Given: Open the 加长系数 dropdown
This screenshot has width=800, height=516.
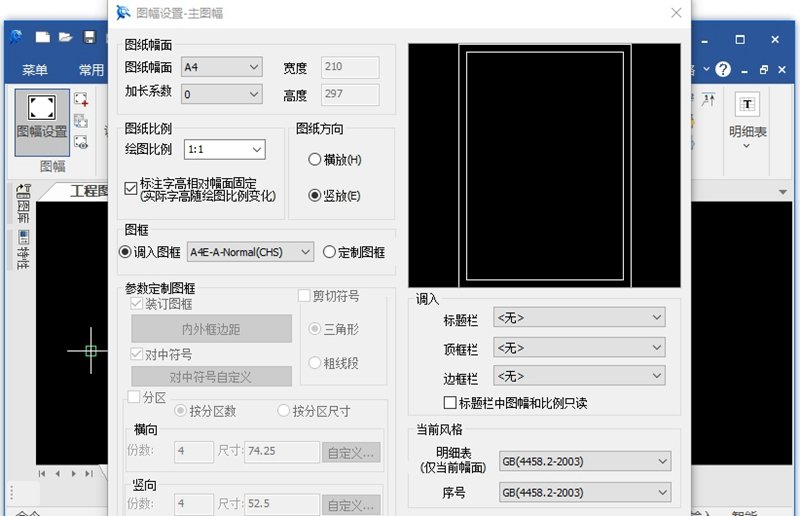Looking at the screenshot, I should [221, 94].
